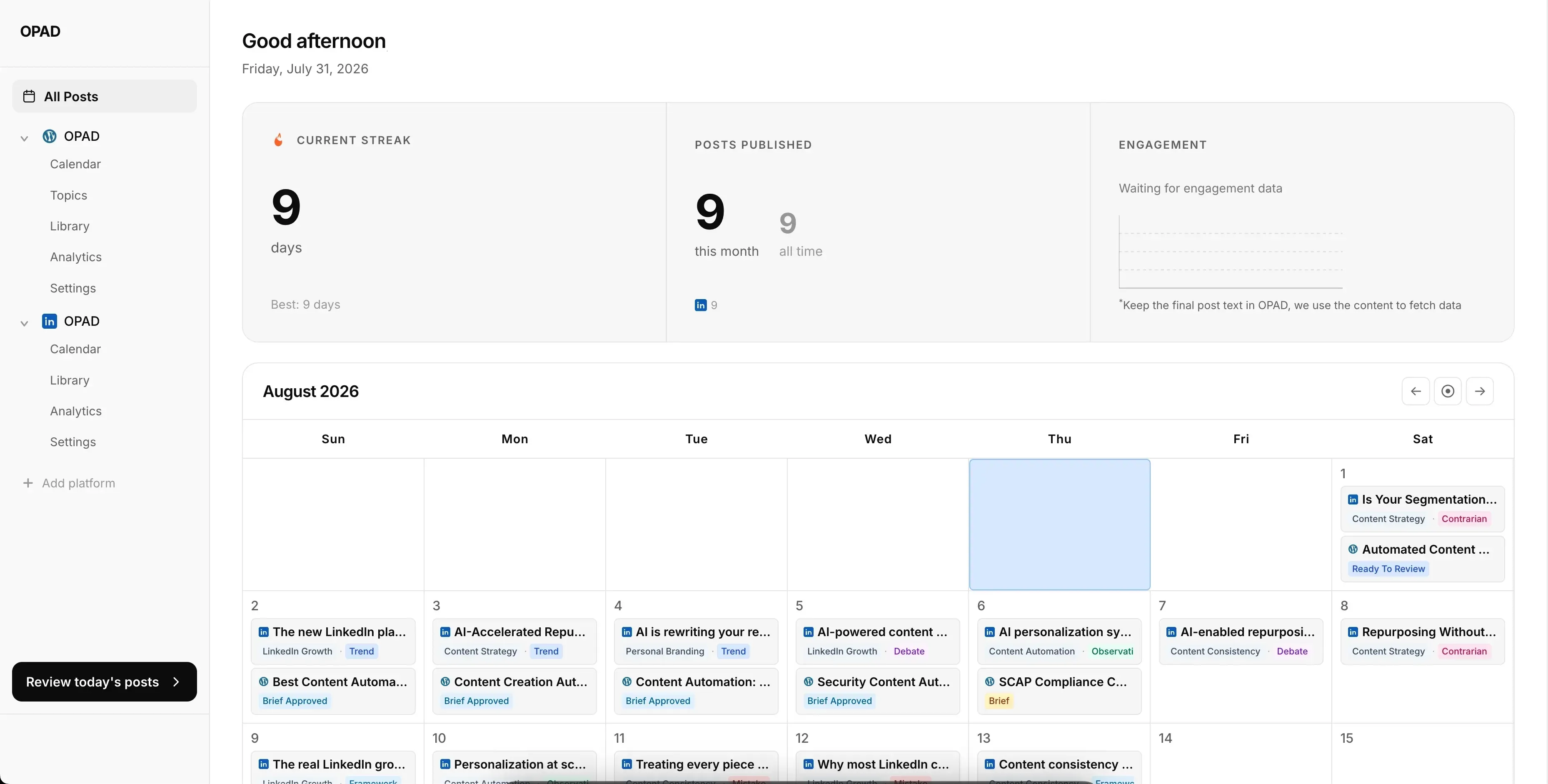Click the August 2026 month heading

(311, 391)
